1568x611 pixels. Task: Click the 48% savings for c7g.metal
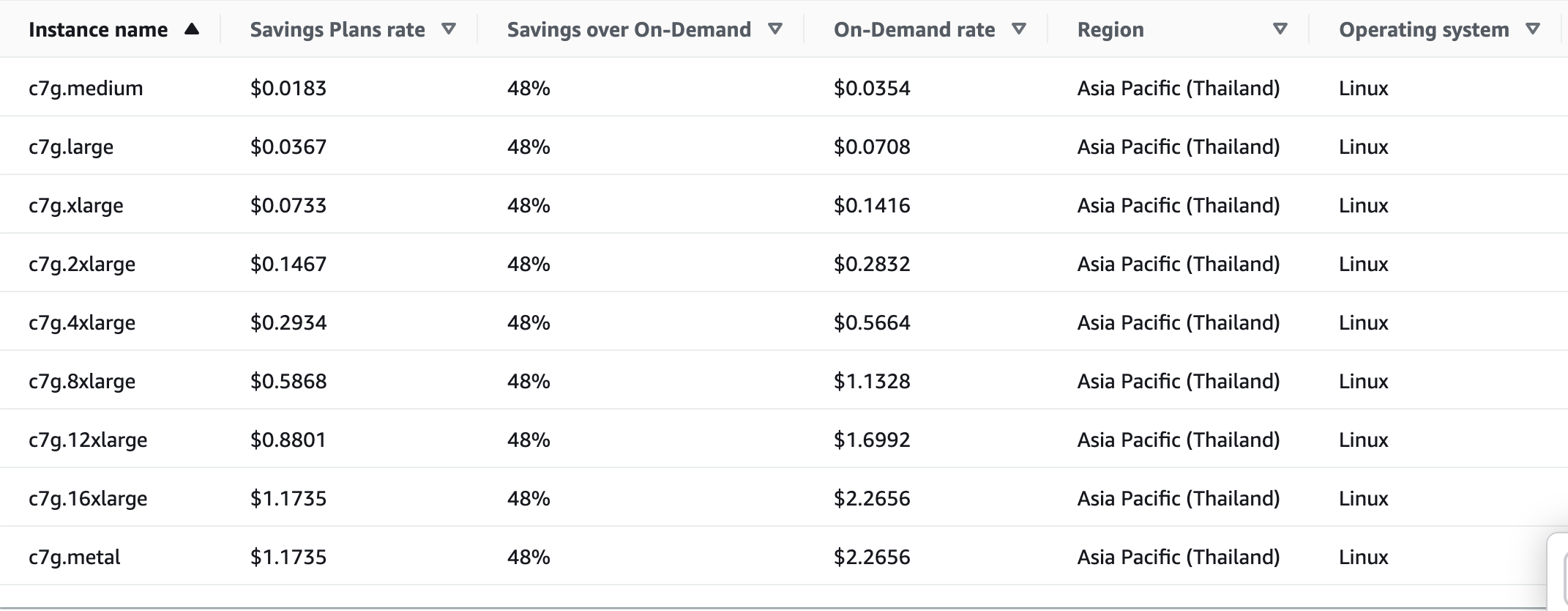(529, 557)
